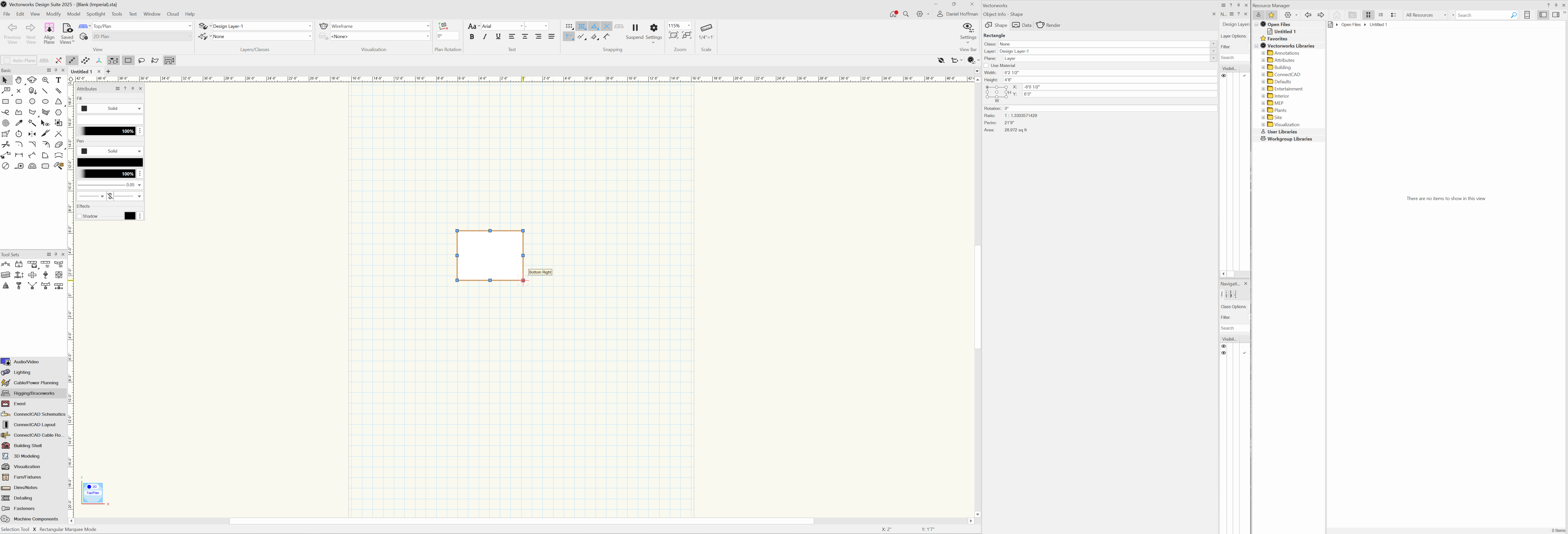Switch to Lasso Marquee mode
The image size is (1568, 534).
(142, 61)
